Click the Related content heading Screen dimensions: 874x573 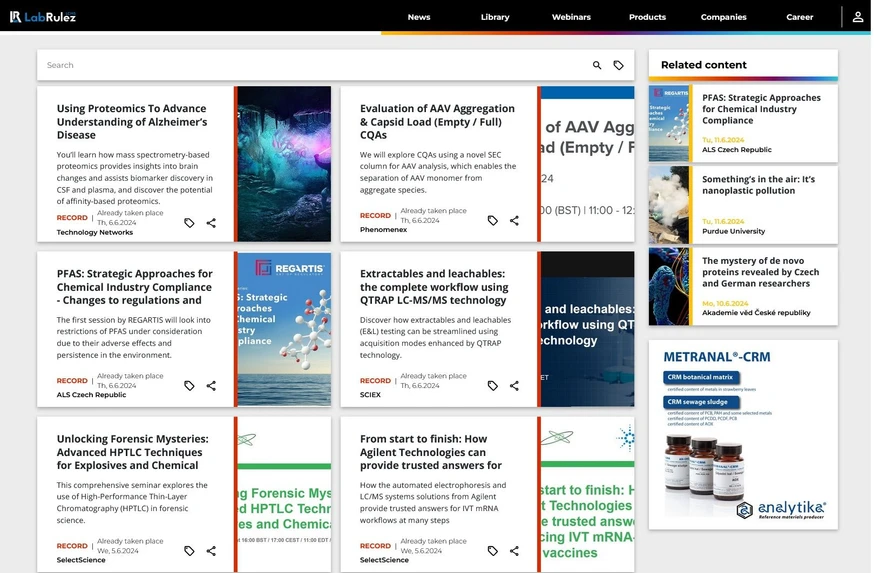click(x=703, y=65)
